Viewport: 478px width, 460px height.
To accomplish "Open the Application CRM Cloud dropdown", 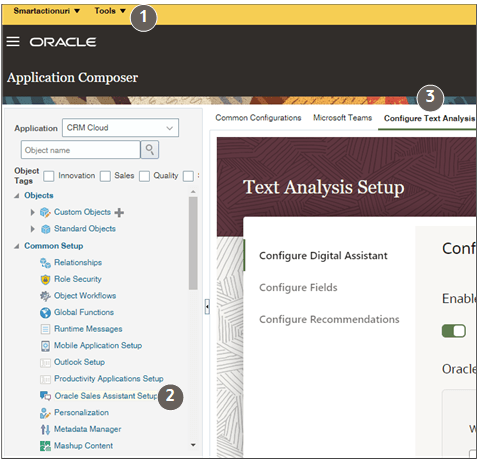I will 120,128.
